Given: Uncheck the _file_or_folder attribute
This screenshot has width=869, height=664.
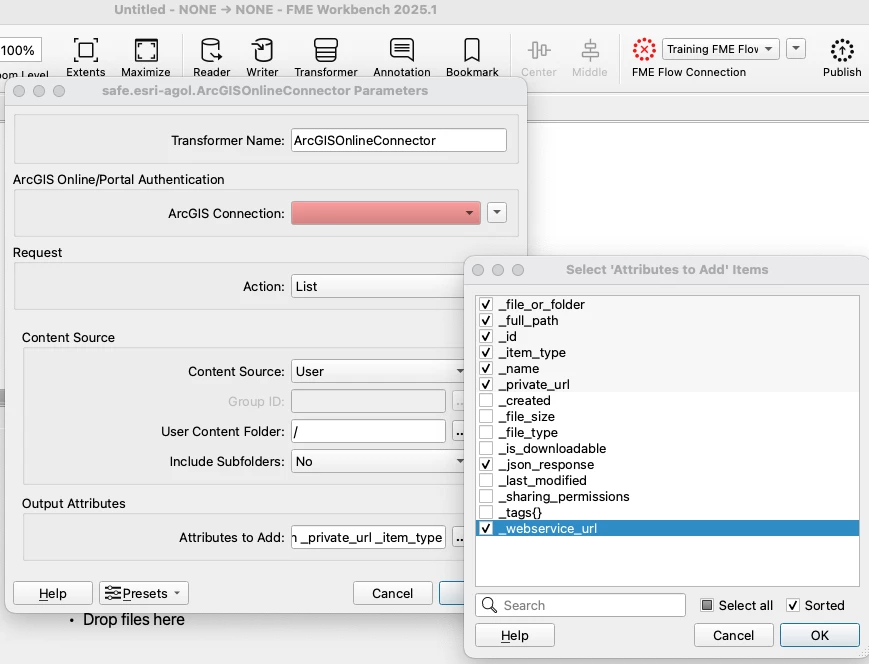Looking at the screenshot, I should tap(486, 304).
